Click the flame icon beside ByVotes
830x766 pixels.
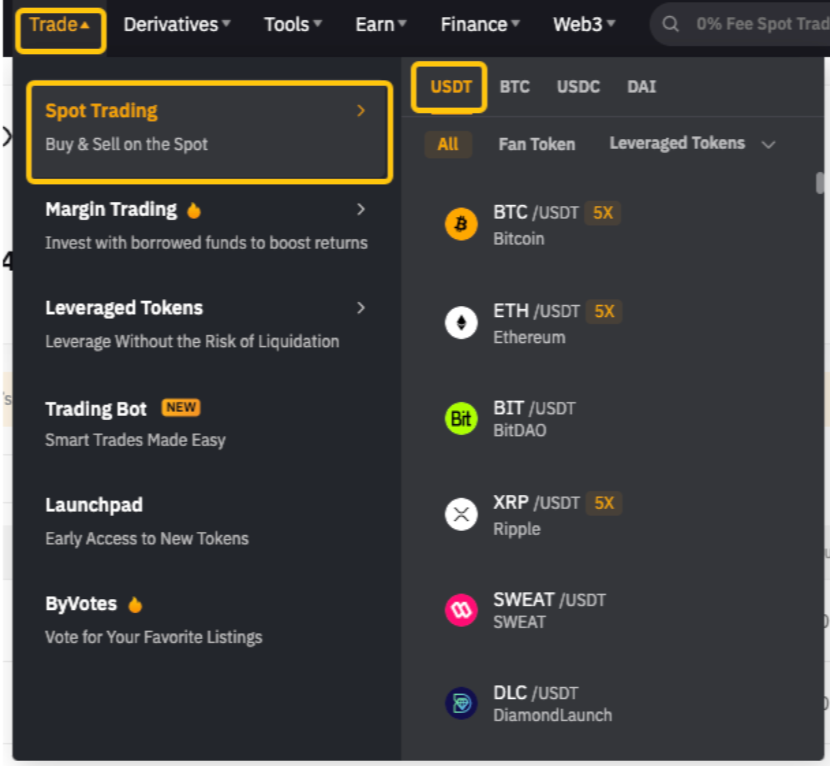[135, 605]
